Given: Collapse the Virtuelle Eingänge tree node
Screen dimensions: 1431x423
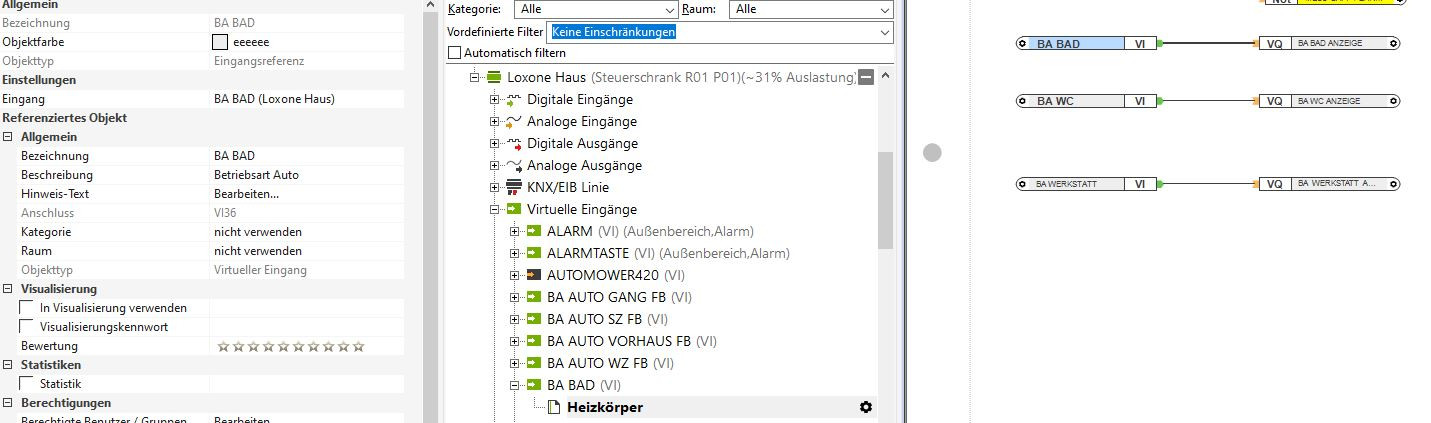Looking at the screenshot, I should [x=494, y=210].
